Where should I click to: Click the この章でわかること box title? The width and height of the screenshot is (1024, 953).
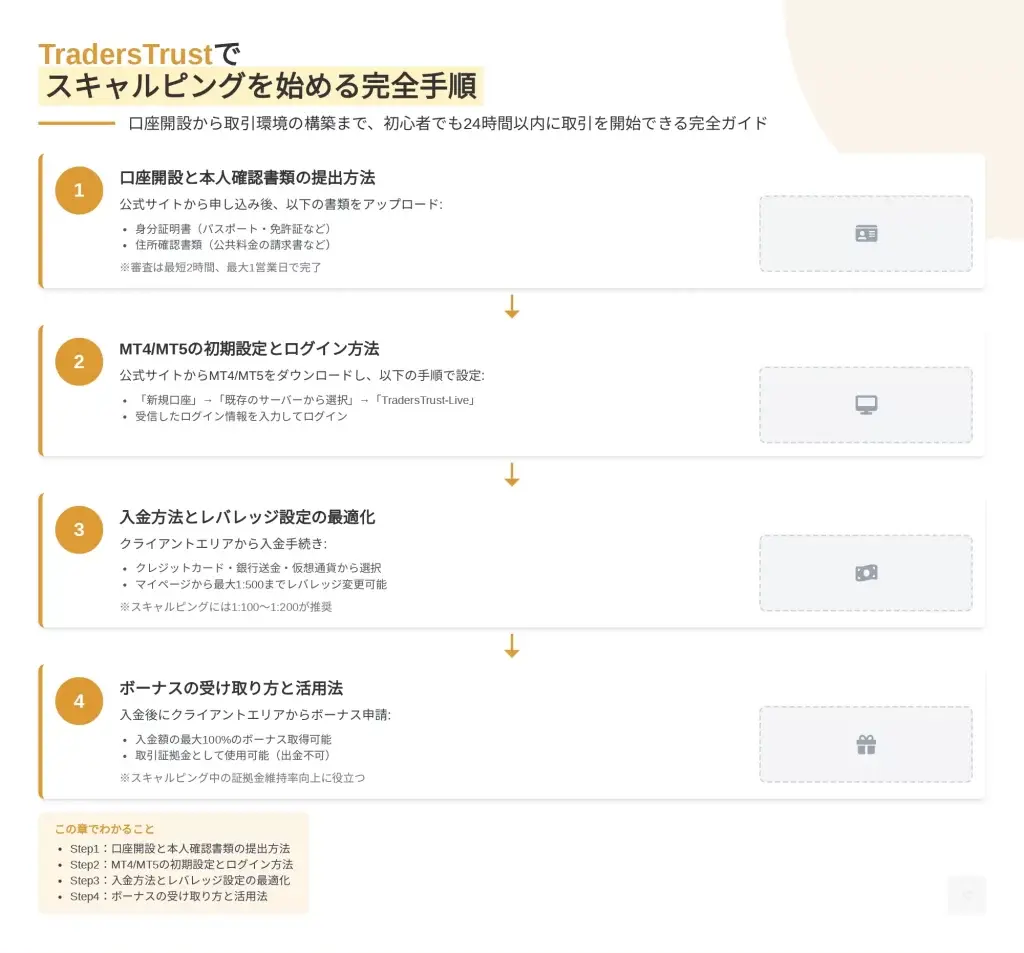[105, 829]
